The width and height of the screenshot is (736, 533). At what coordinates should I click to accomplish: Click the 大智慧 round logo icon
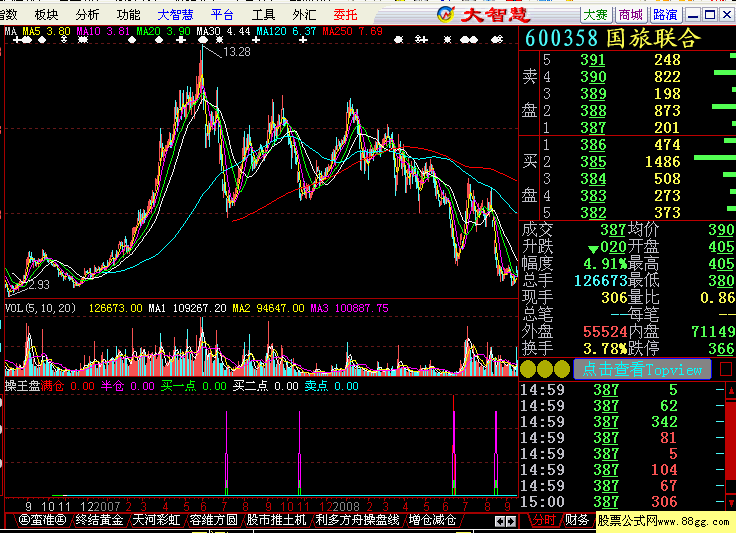tap(445, 15)
